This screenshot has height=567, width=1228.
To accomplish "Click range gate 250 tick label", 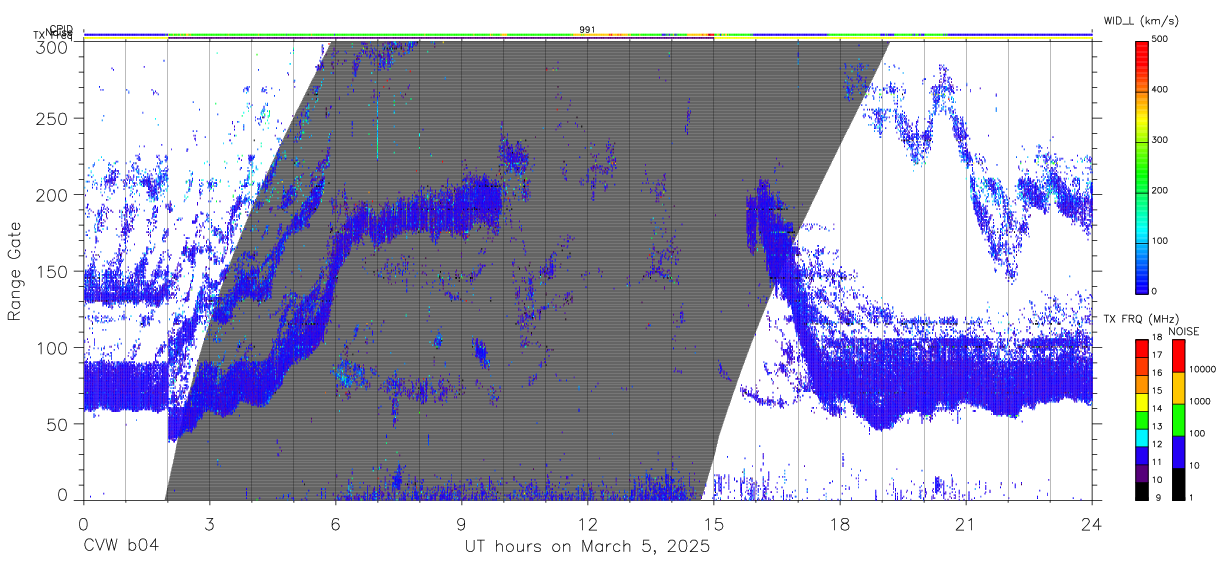I will (x=54, y=118).
